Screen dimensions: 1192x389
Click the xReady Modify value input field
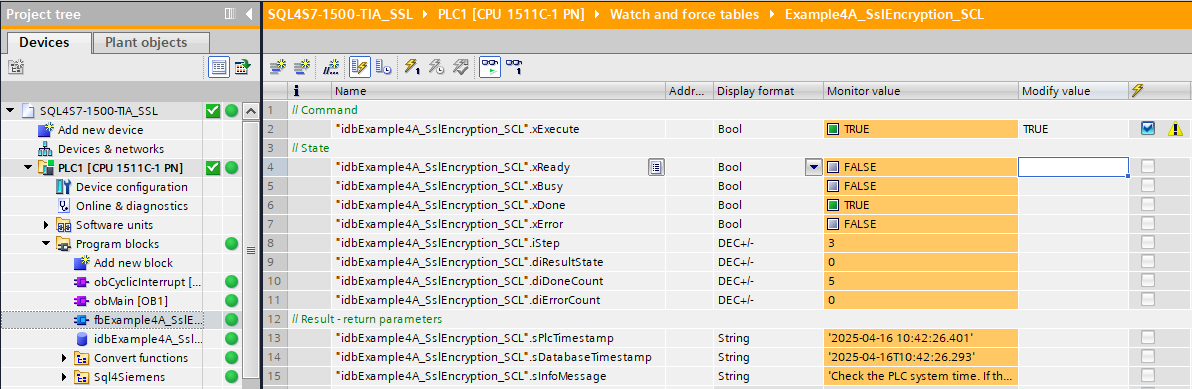click(1073, 167)
